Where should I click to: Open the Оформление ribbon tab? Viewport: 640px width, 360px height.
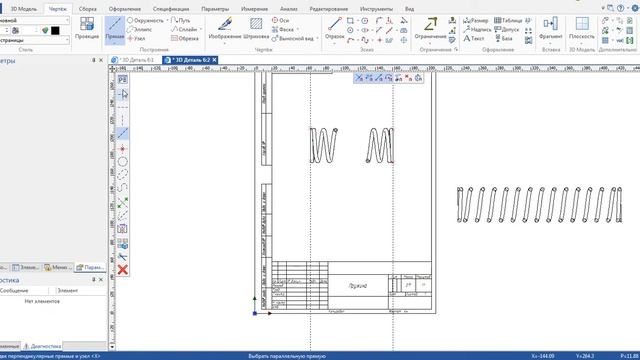[x=124, y=9]
